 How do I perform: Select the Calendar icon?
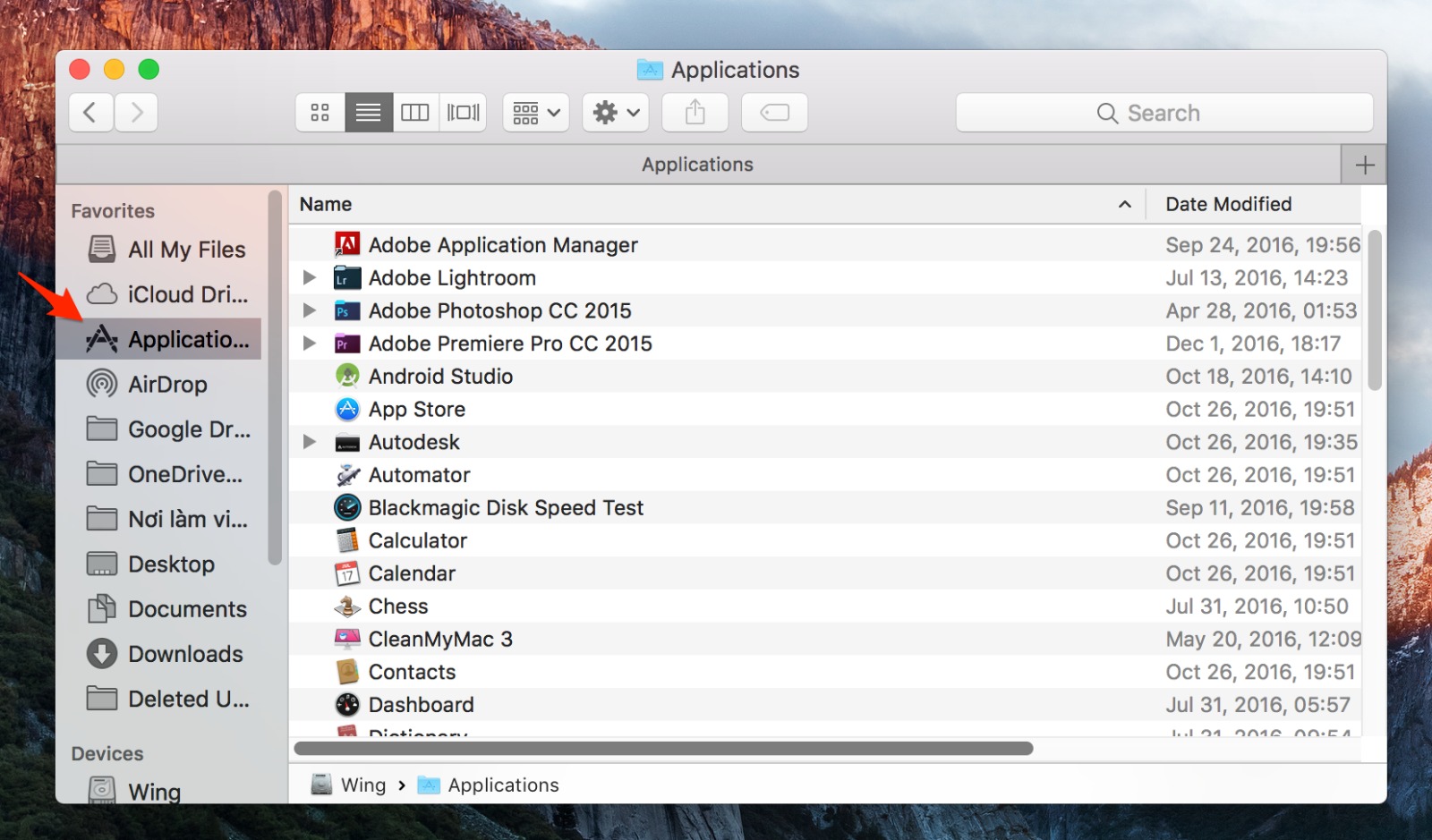[347, 573]
